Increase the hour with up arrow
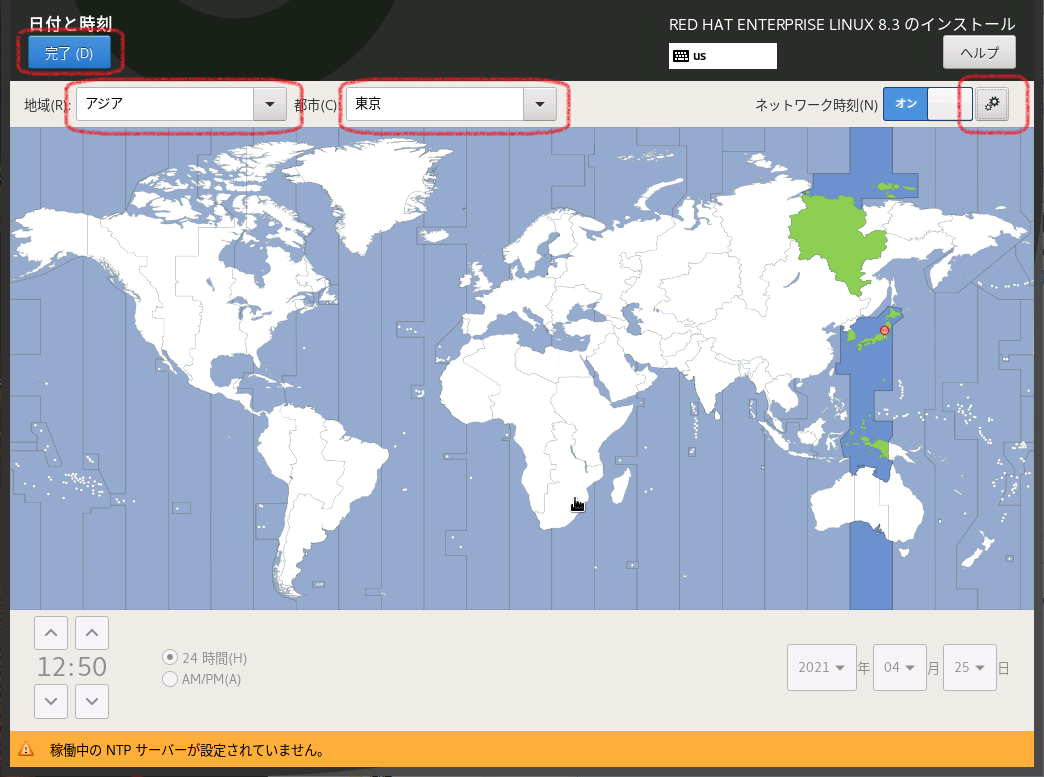The height and width of the screenshot is (777, 1044). (51, 633)
